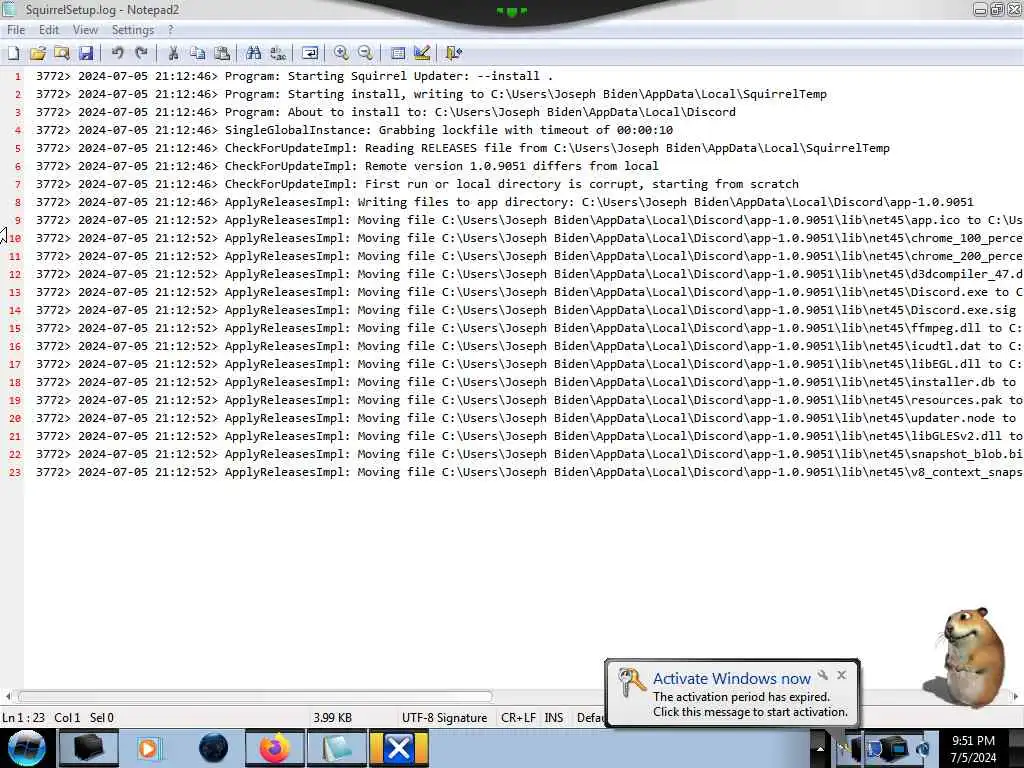This screenshot has width=1024, height=768.
Task: Click the taskbar clock 9:51 PM
Action: (x=973, y=741)
